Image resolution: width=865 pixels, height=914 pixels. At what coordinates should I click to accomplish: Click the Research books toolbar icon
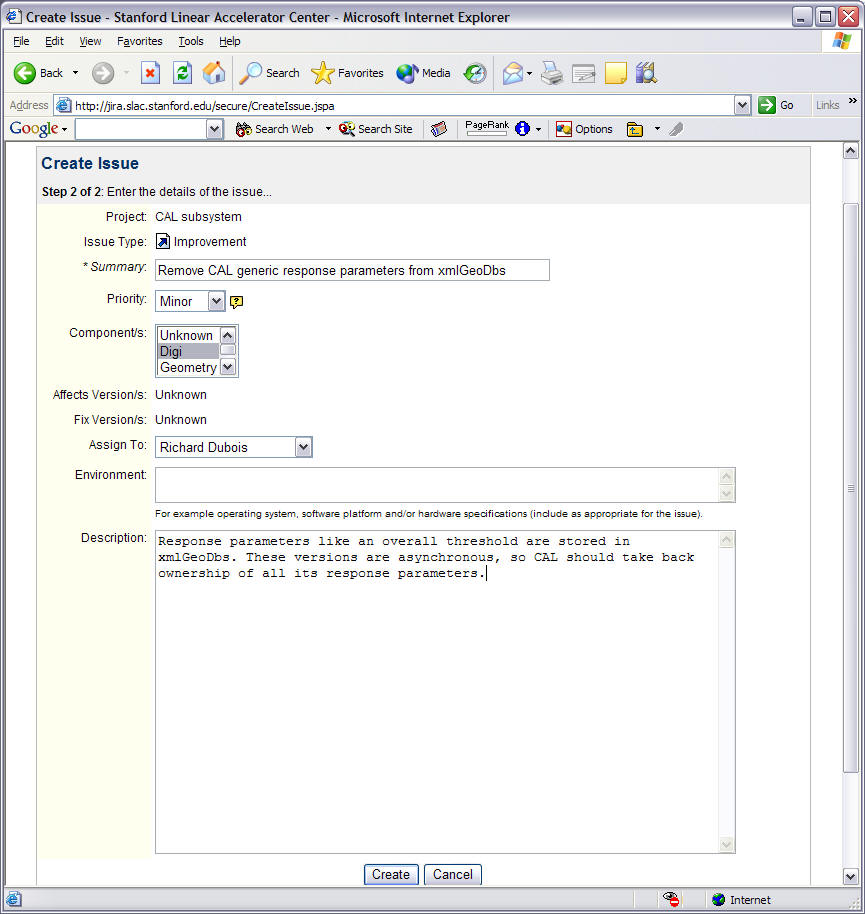tap(646, 73)
